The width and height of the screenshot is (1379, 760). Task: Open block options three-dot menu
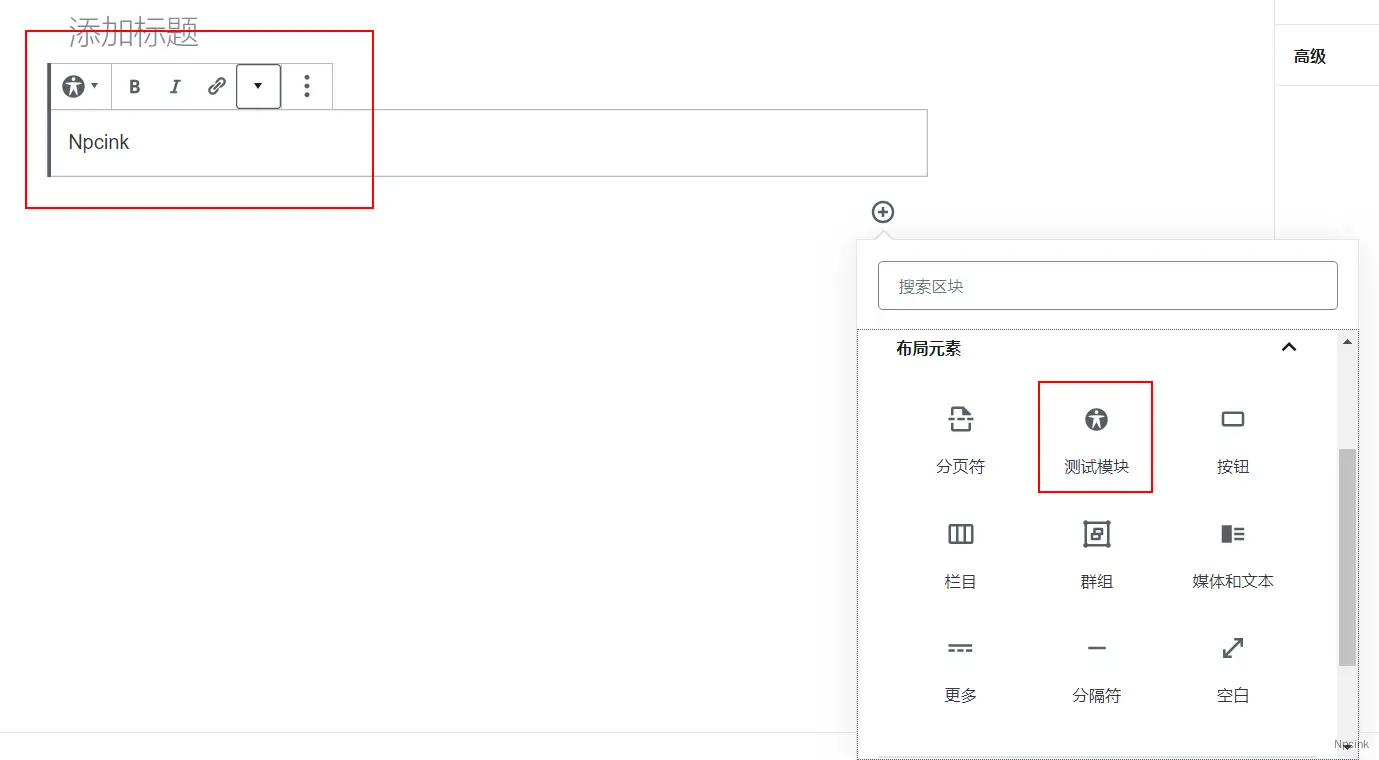pos(307,86)
